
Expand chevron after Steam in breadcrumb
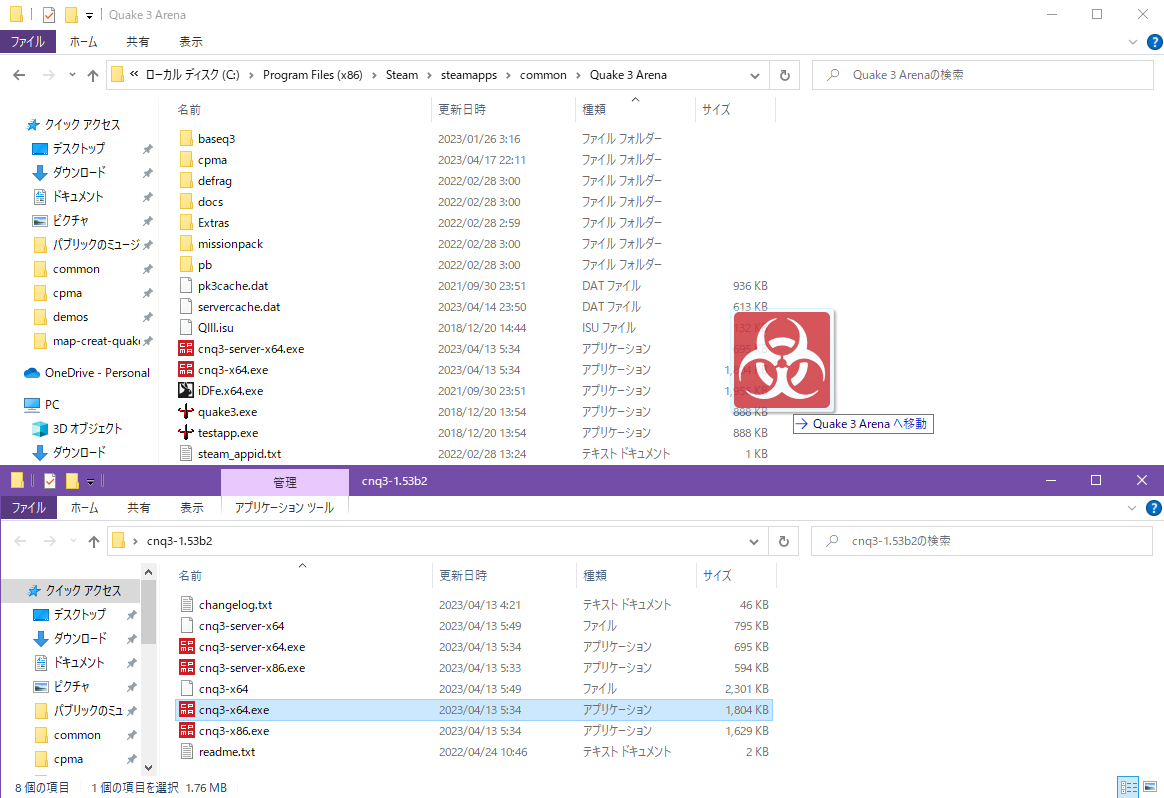tap(430, 75)
